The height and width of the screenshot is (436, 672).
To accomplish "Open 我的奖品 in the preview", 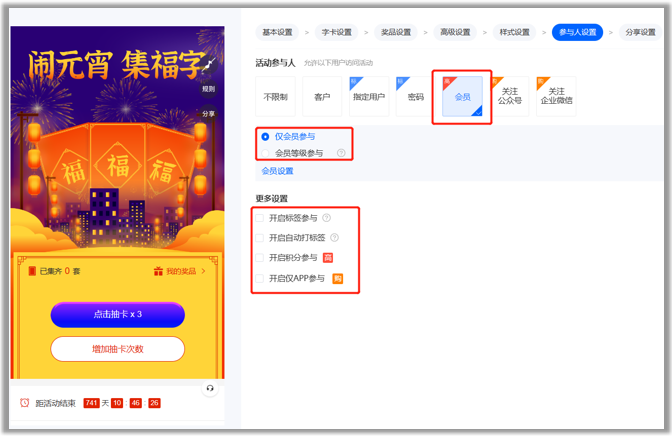I will click(181, 271).
